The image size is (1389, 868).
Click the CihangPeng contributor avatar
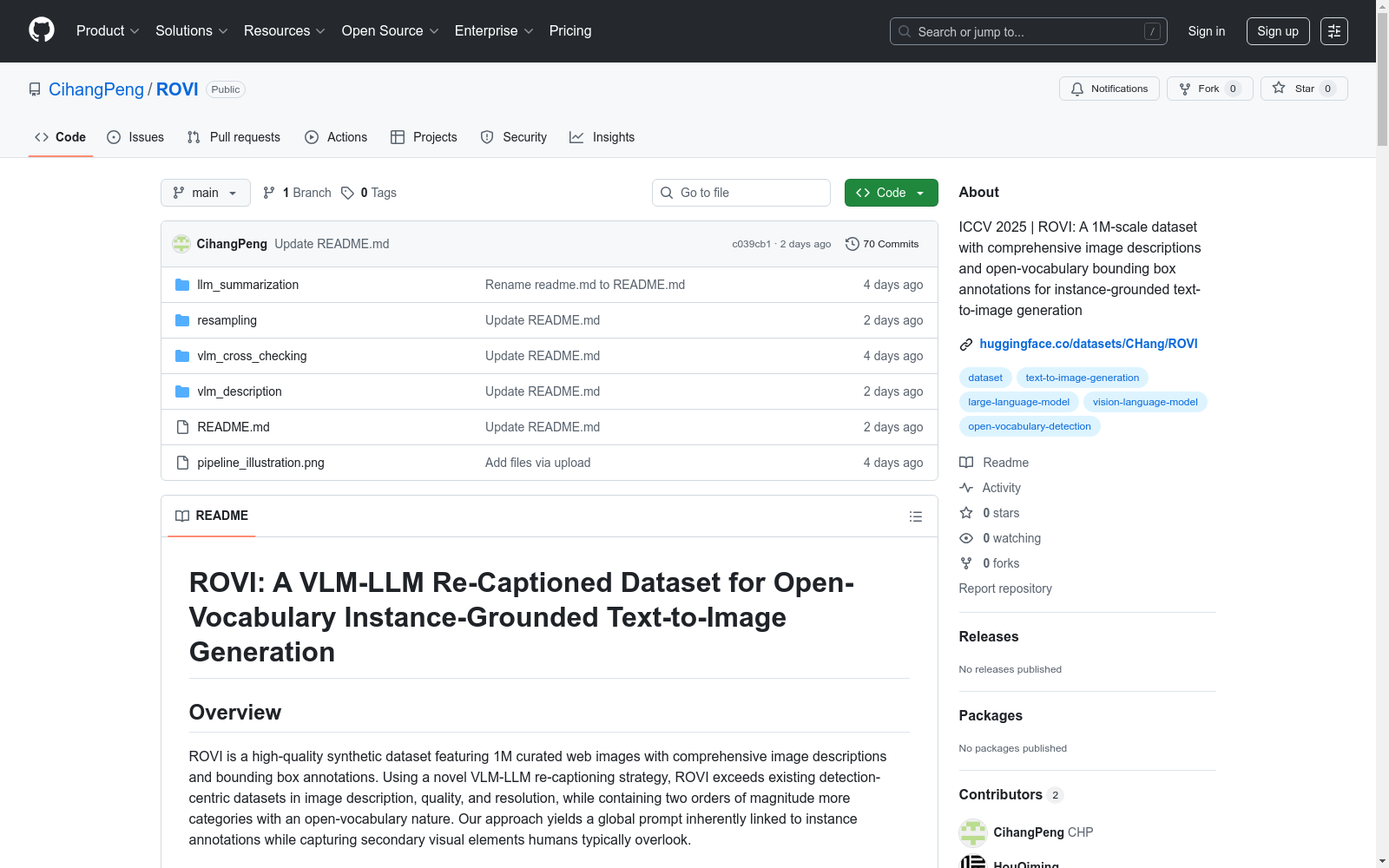coord(973,832)
